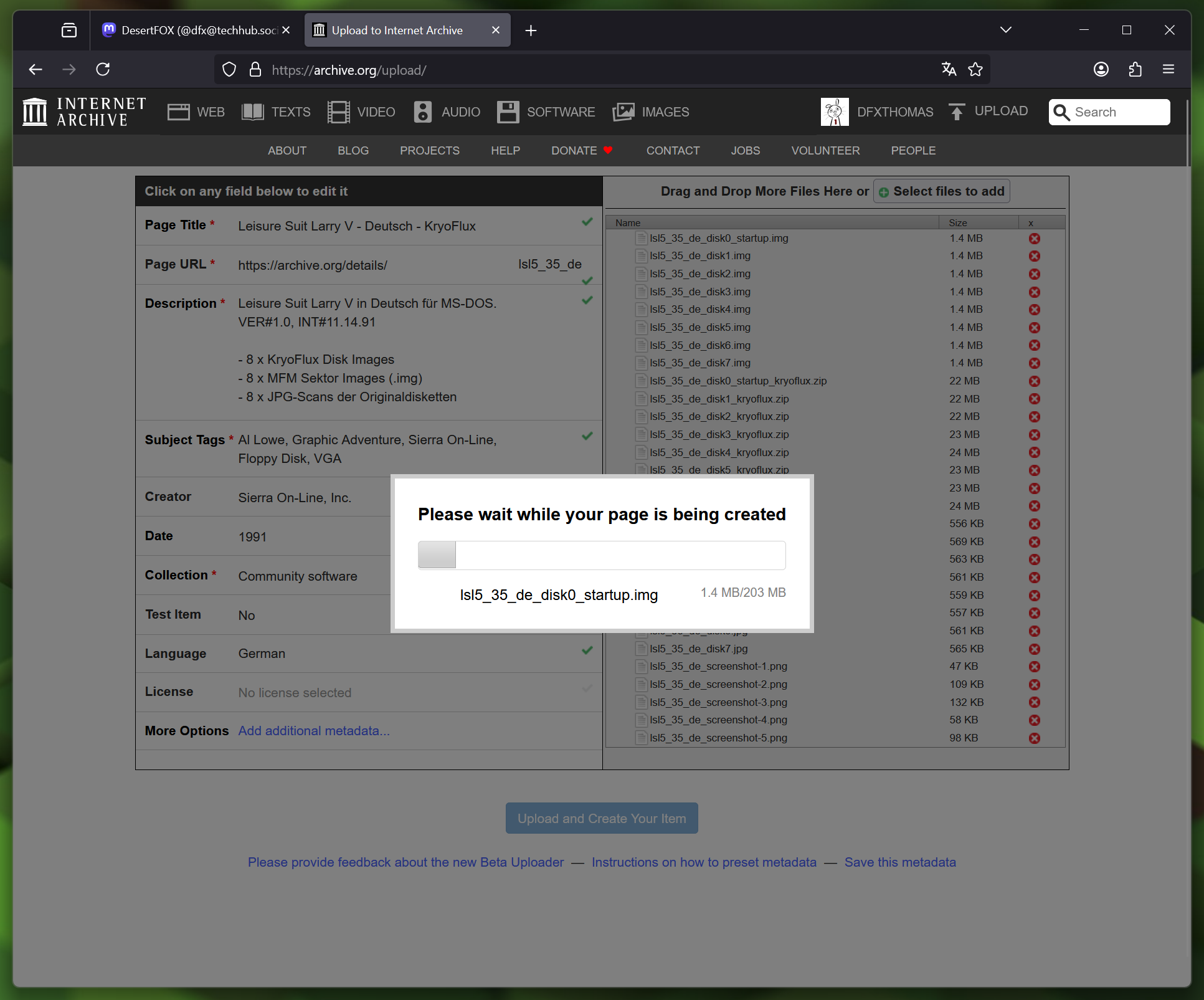Click the browser translate page icon
This screenshot has width=1204, height=1000.
949,69
